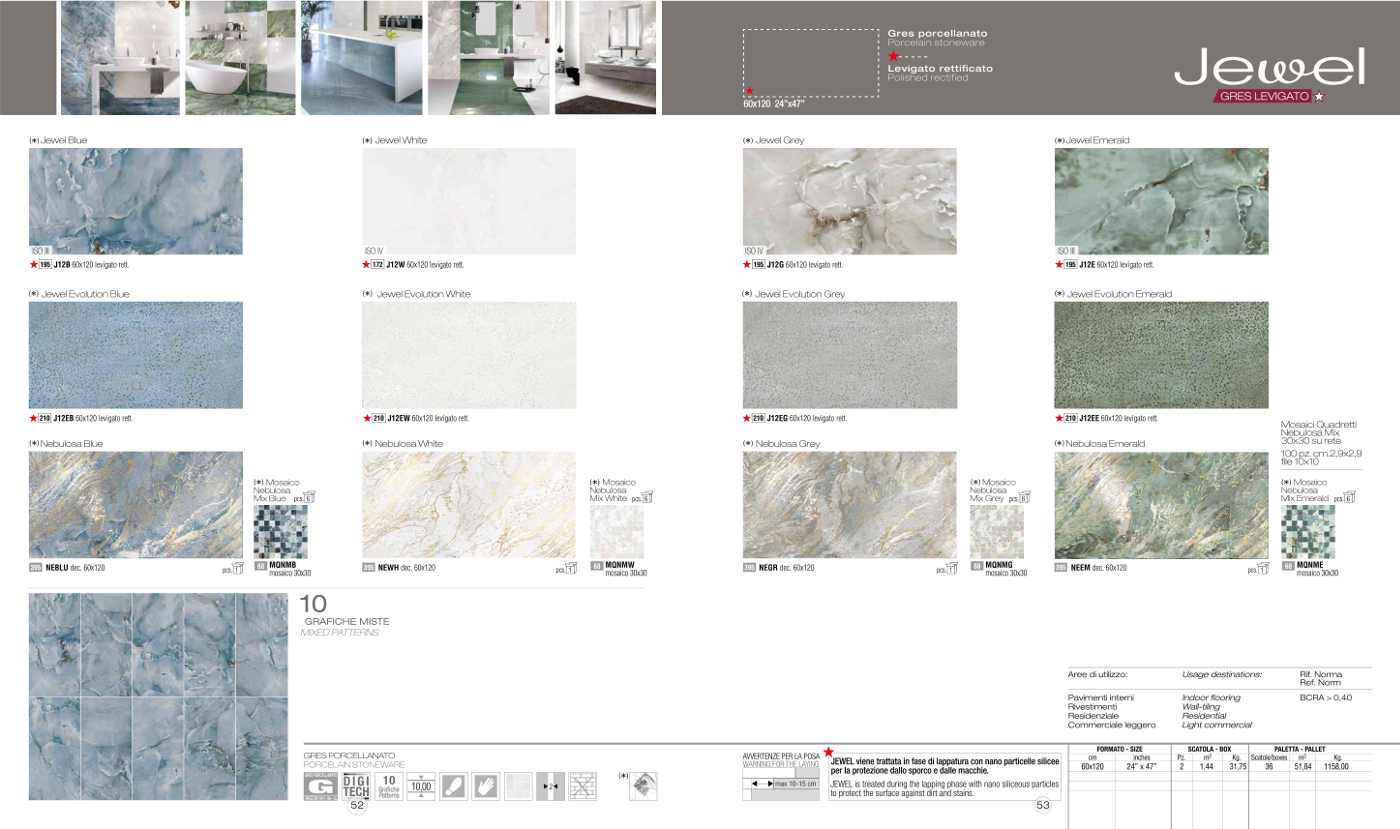Click the pcs. box icon for NEBLU

[x=237, y=569]
